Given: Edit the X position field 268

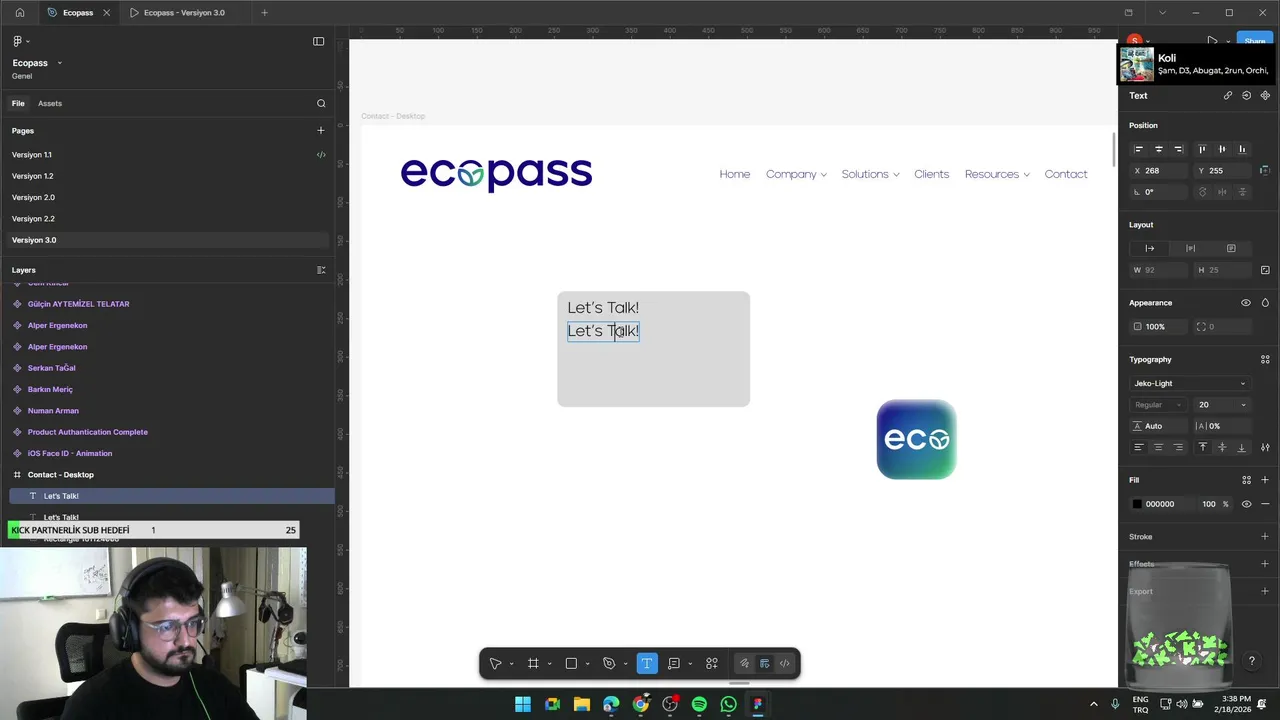Looking at the screenshot, I should click(1158, 171).
